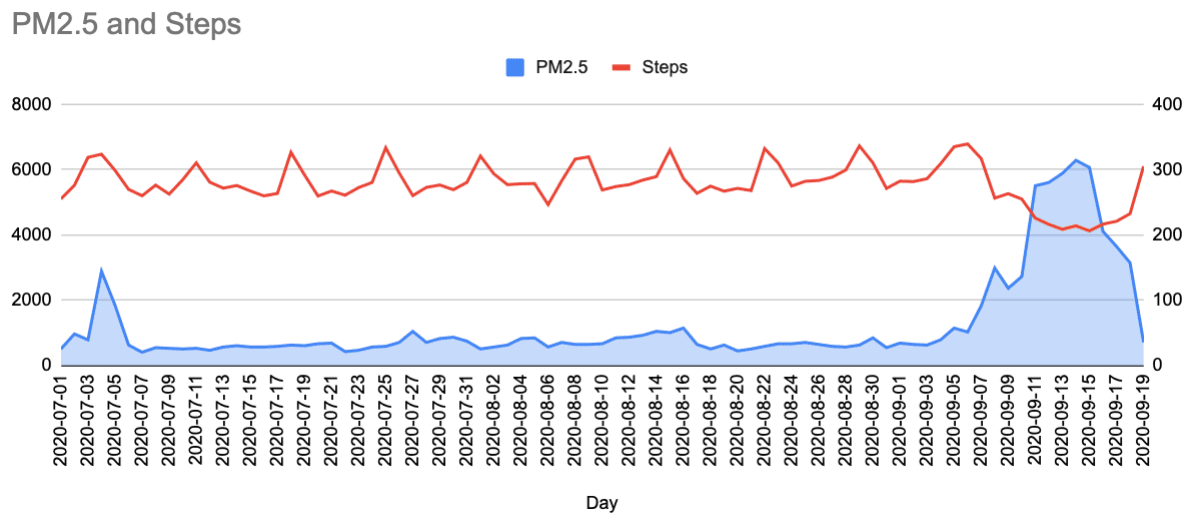Click the Steps line end at 2020-09-19
The image size is (1199, 529).
(1143, 168)
